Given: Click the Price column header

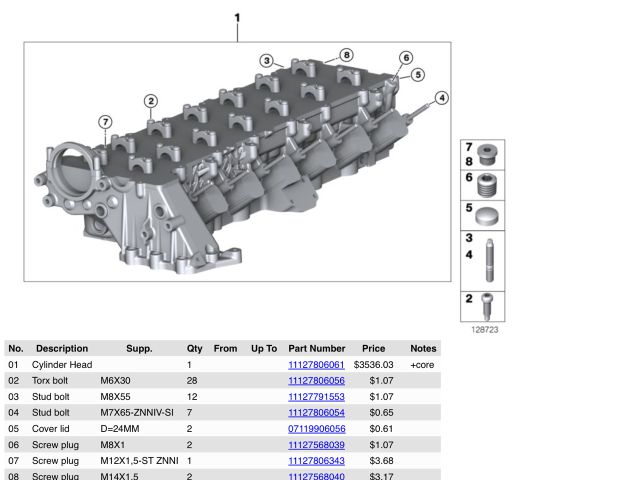Looking at the screenshot, I should click(x=373, y=349).
